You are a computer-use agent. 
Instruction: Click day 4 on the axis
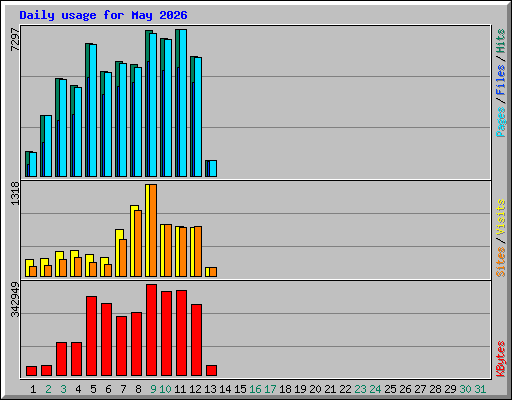[x=78, y=389]
